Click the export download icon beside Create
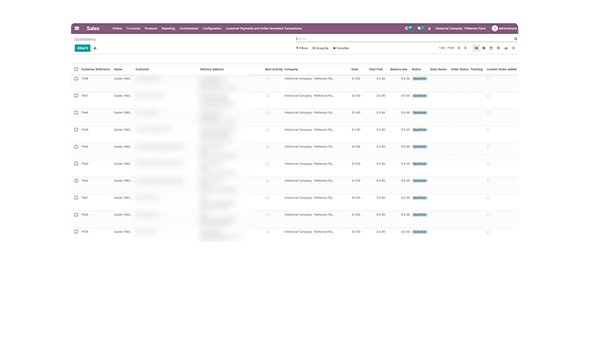 click(95, 48)
